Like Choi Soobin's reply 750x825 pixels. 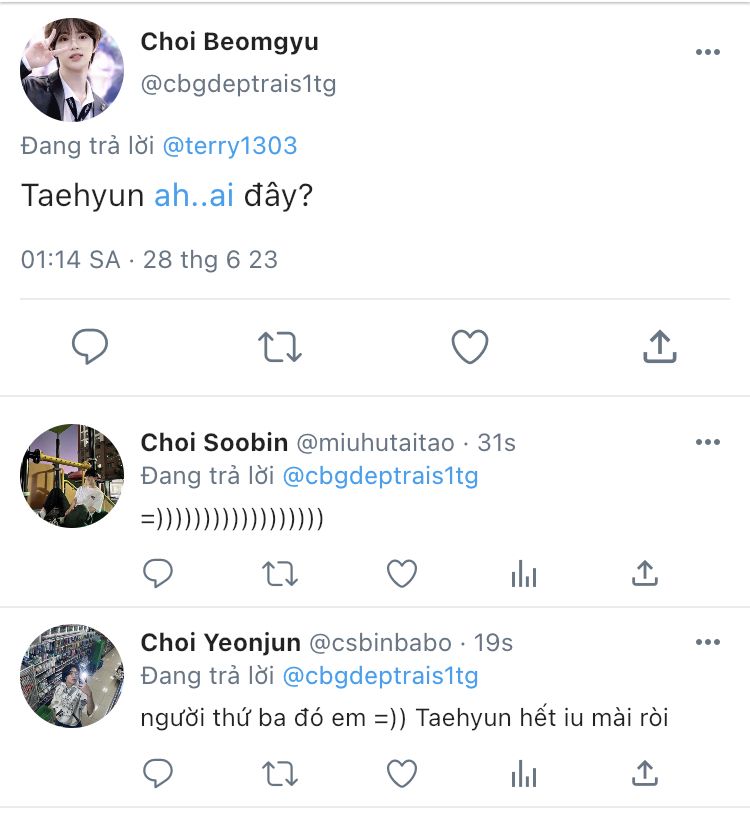402,573
